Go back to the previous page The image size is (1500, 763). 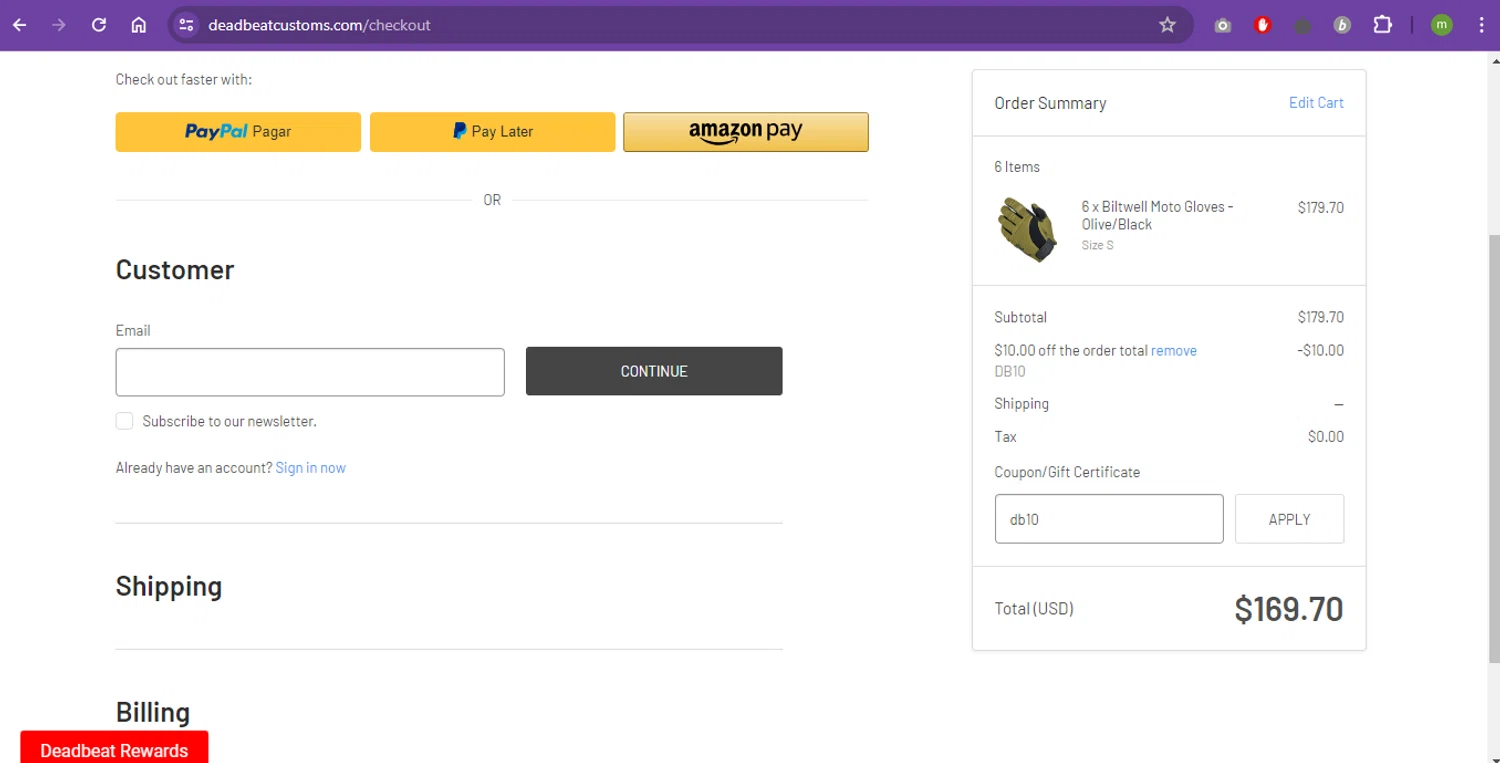[x=20, y=25]
